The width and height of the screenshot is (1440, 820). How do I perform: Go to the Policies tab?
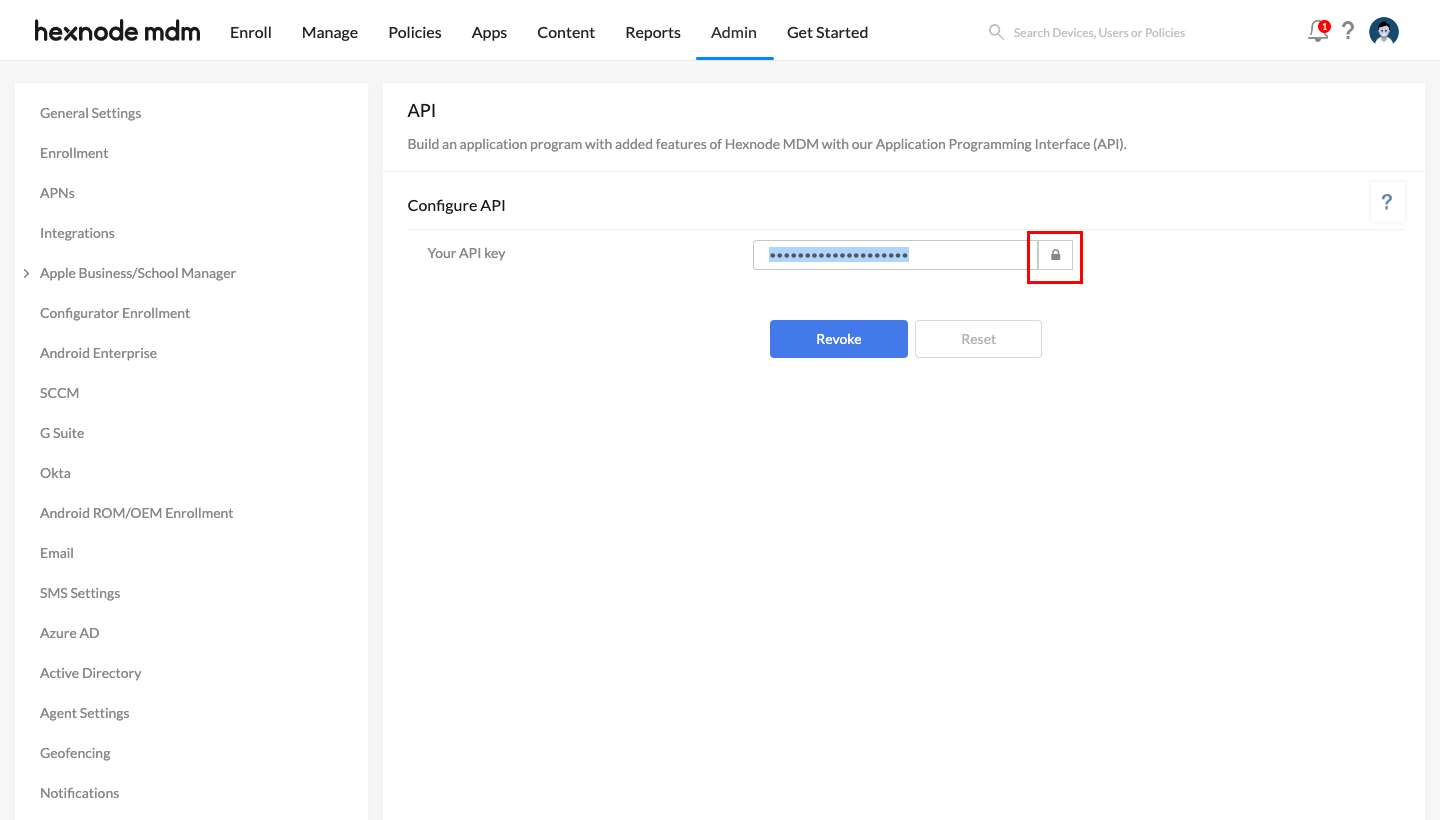coord(415,32)
